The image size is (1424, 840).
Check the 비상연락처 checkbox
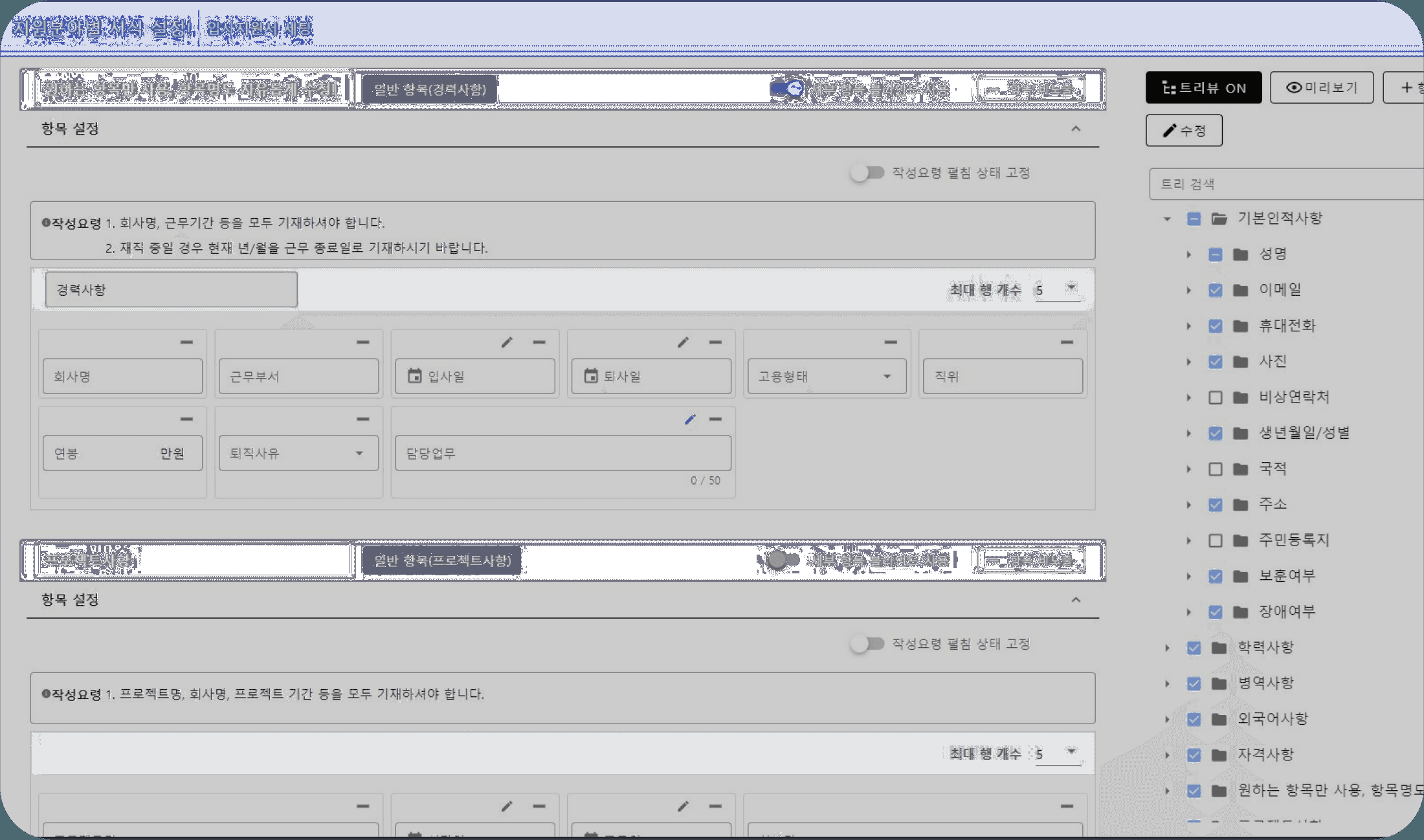point(1215,397)
